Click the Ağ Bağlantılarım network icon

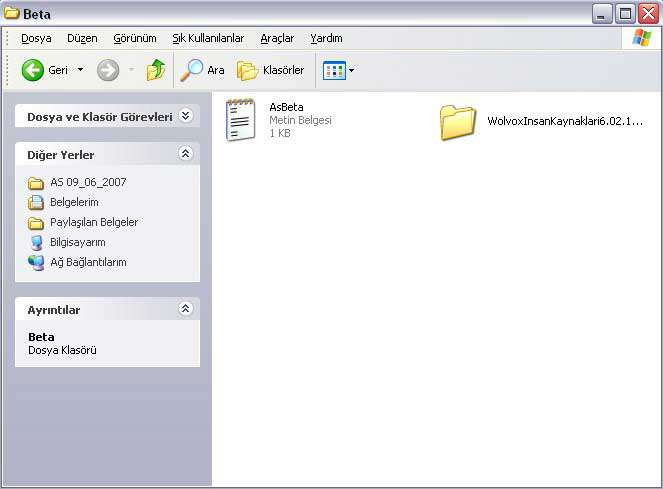pyautogui.click(x=36, y=262)
